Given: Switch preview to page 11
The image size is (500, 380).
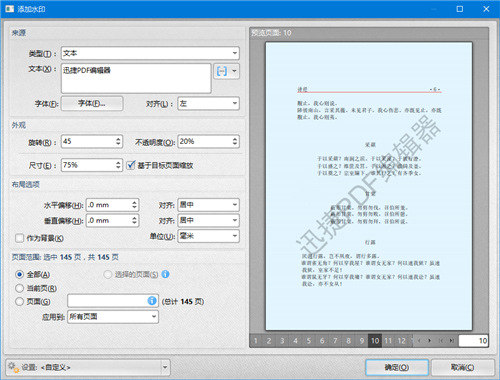Looking at the screenshot, I should click(x=388, y=341).
